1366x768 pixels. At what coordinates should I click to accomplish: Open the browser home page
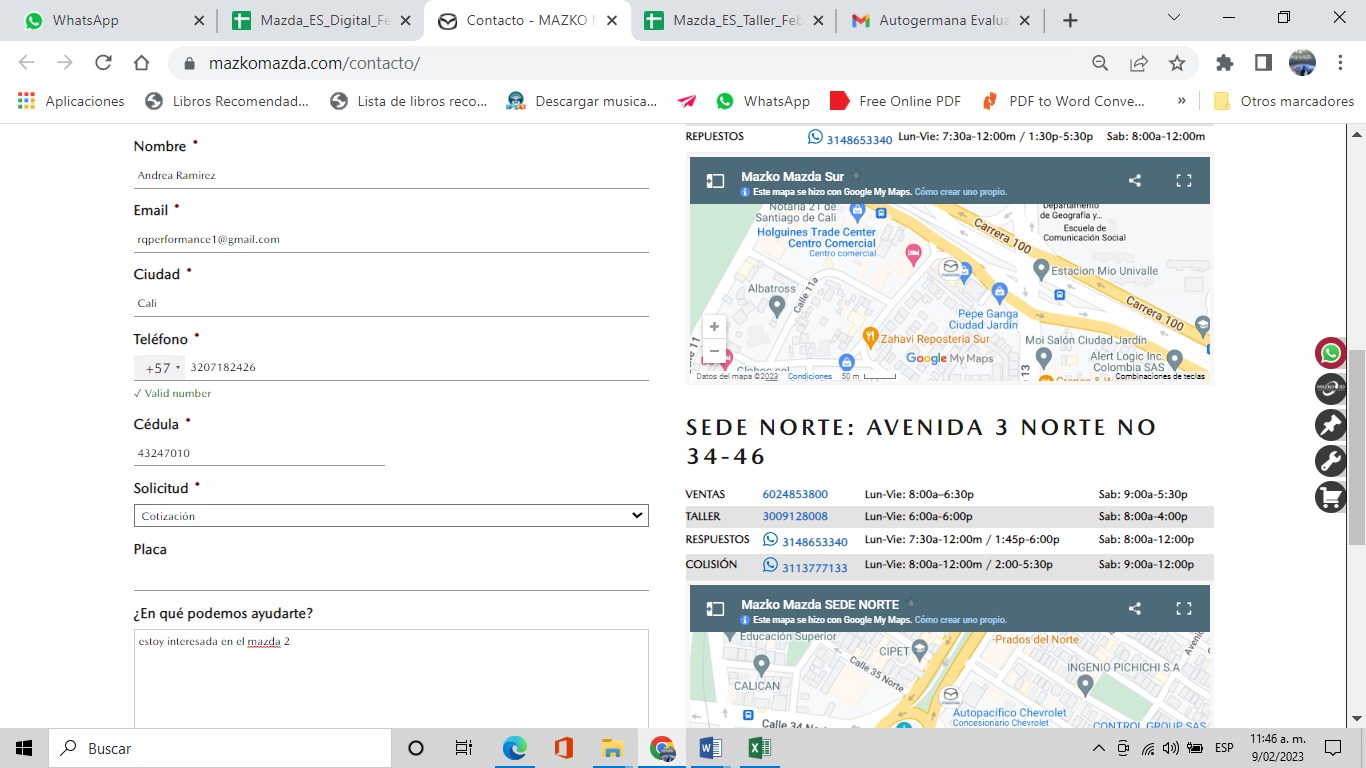(x=141, y=63)
